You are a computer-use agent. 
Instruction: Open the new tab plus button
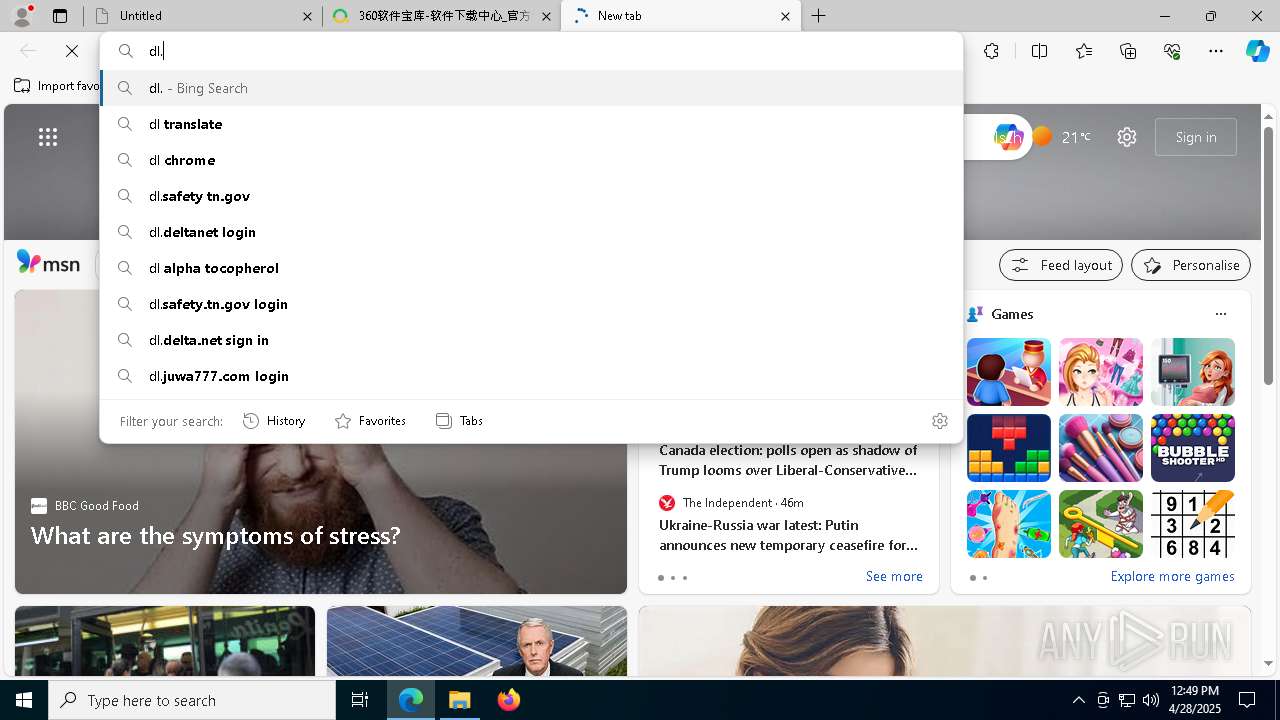819,16
